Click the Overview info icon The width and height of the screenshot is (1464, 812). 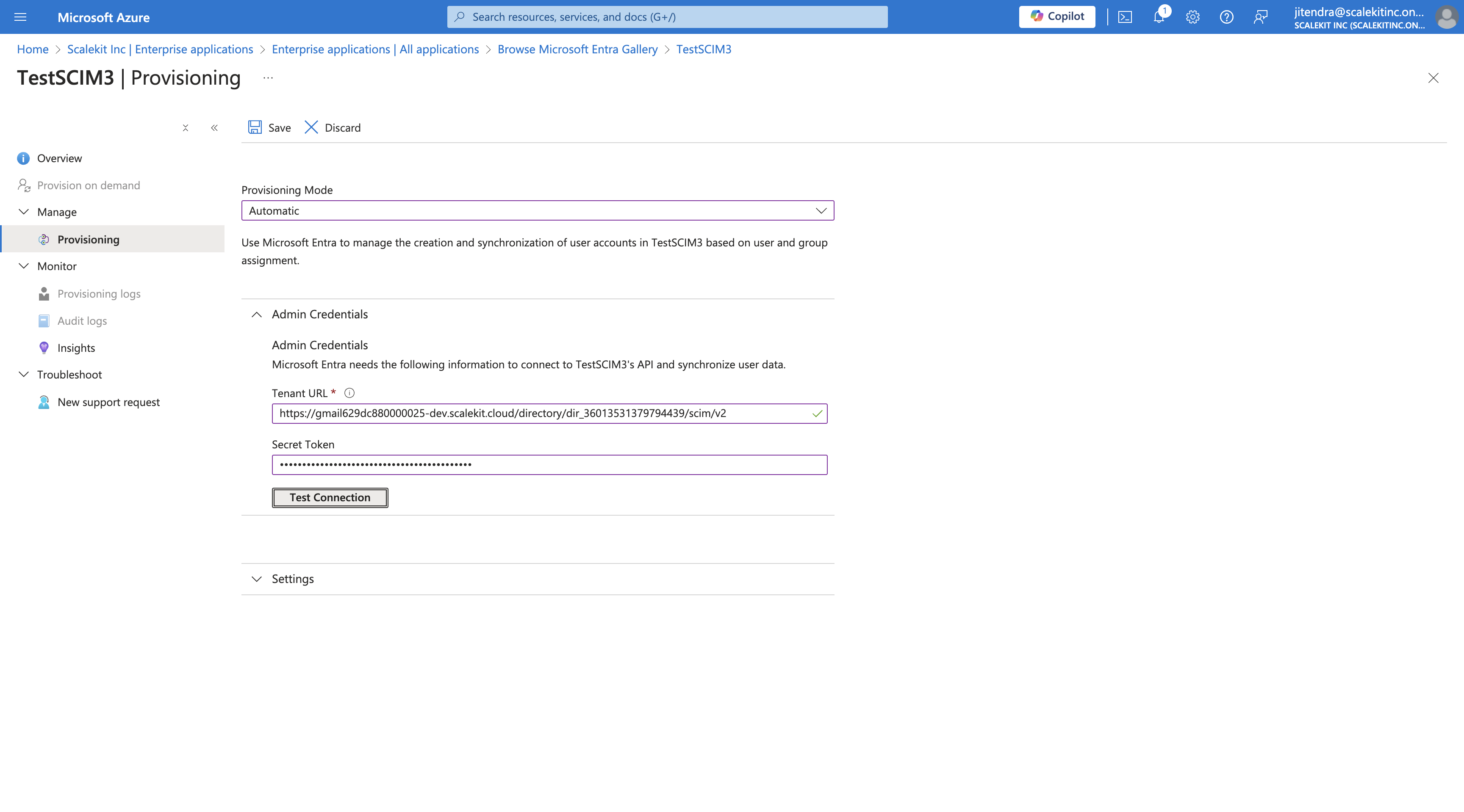(23, 158)
